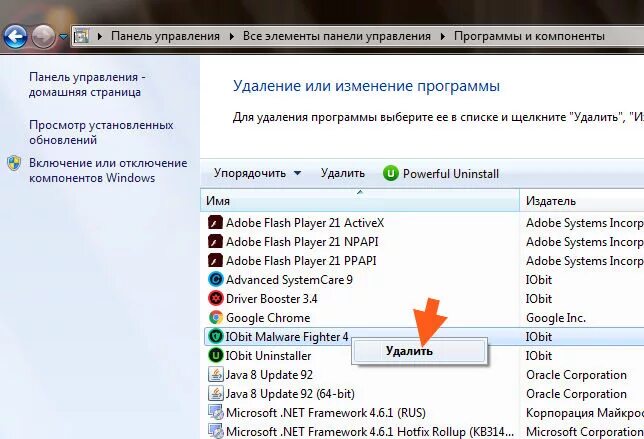644x439 pixels.
Task: Click the Google Chrome icon
Action: tap(215, 317)
